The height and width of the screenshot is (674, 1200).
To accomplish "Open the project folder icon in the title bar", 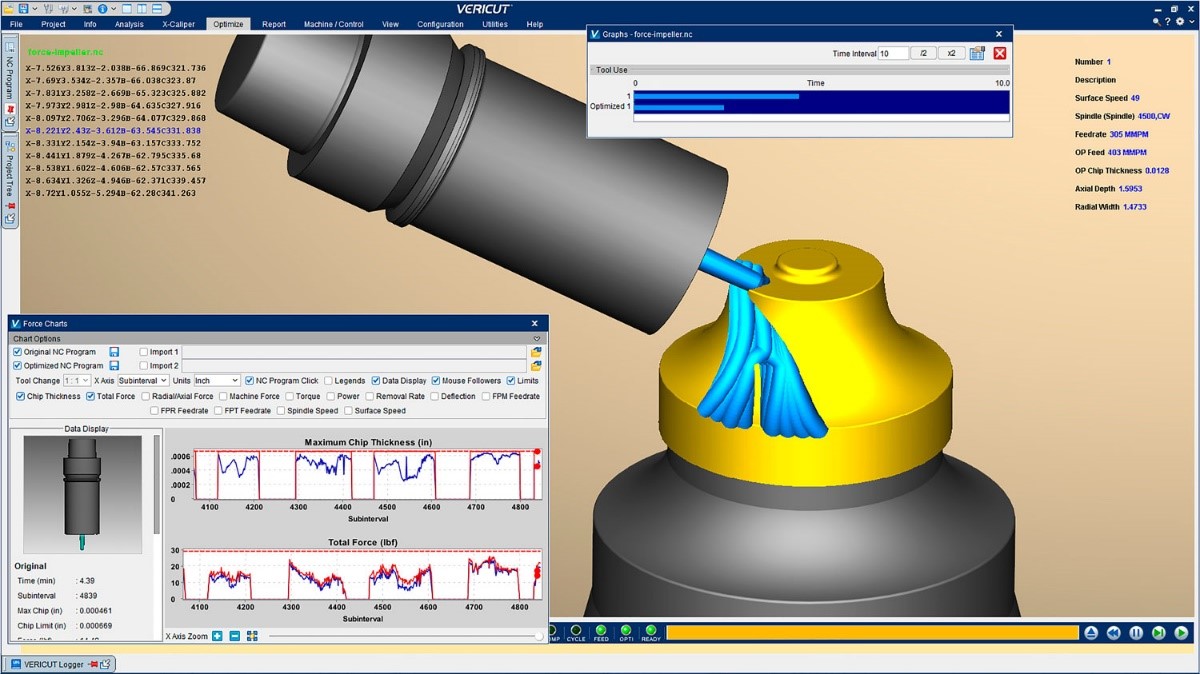I will (9, 8).
